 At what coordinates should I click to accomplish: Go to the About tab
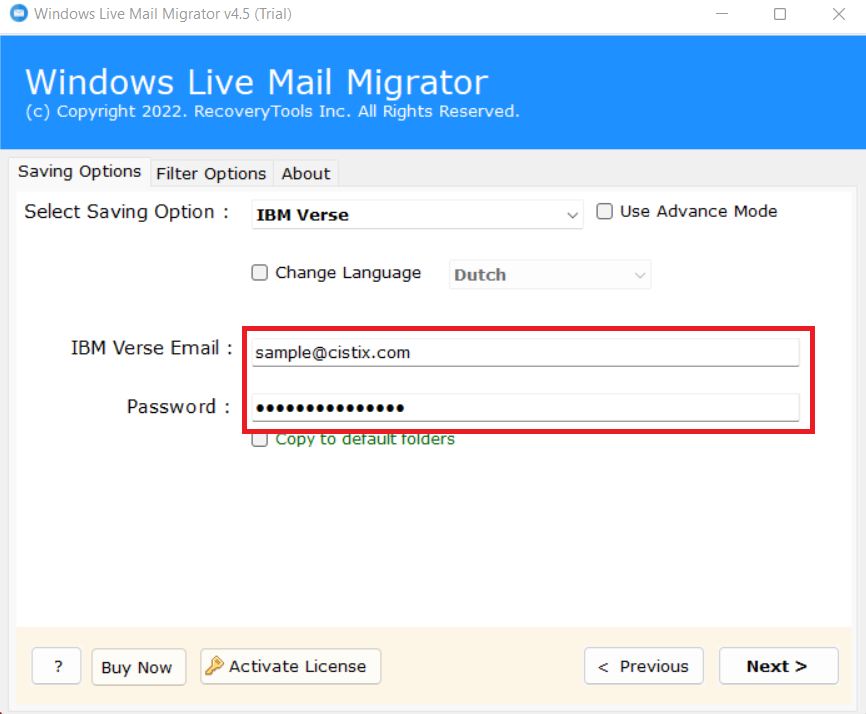pos(305,174)
